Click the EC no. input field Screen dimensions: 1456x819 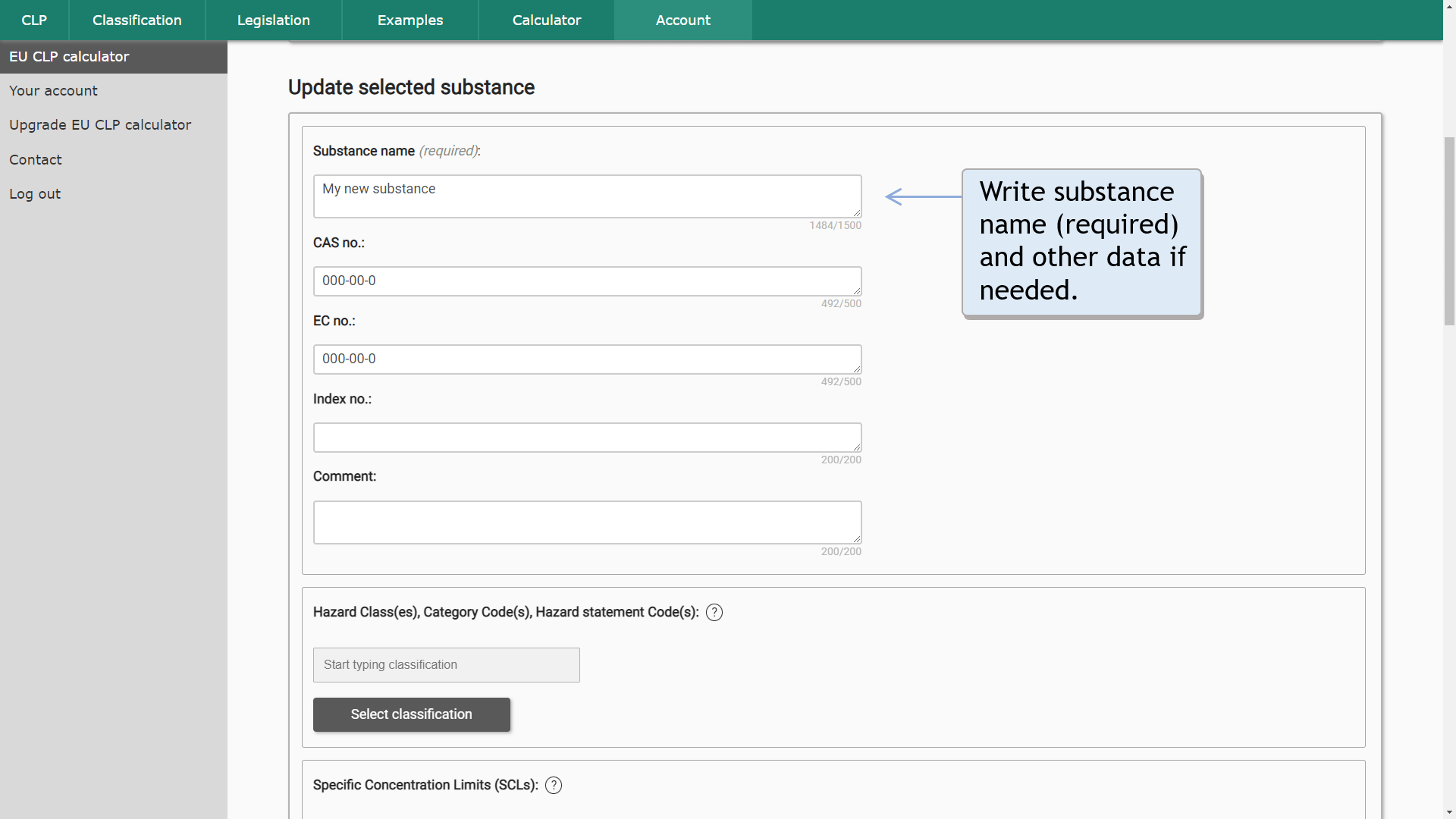pos(587,359)
